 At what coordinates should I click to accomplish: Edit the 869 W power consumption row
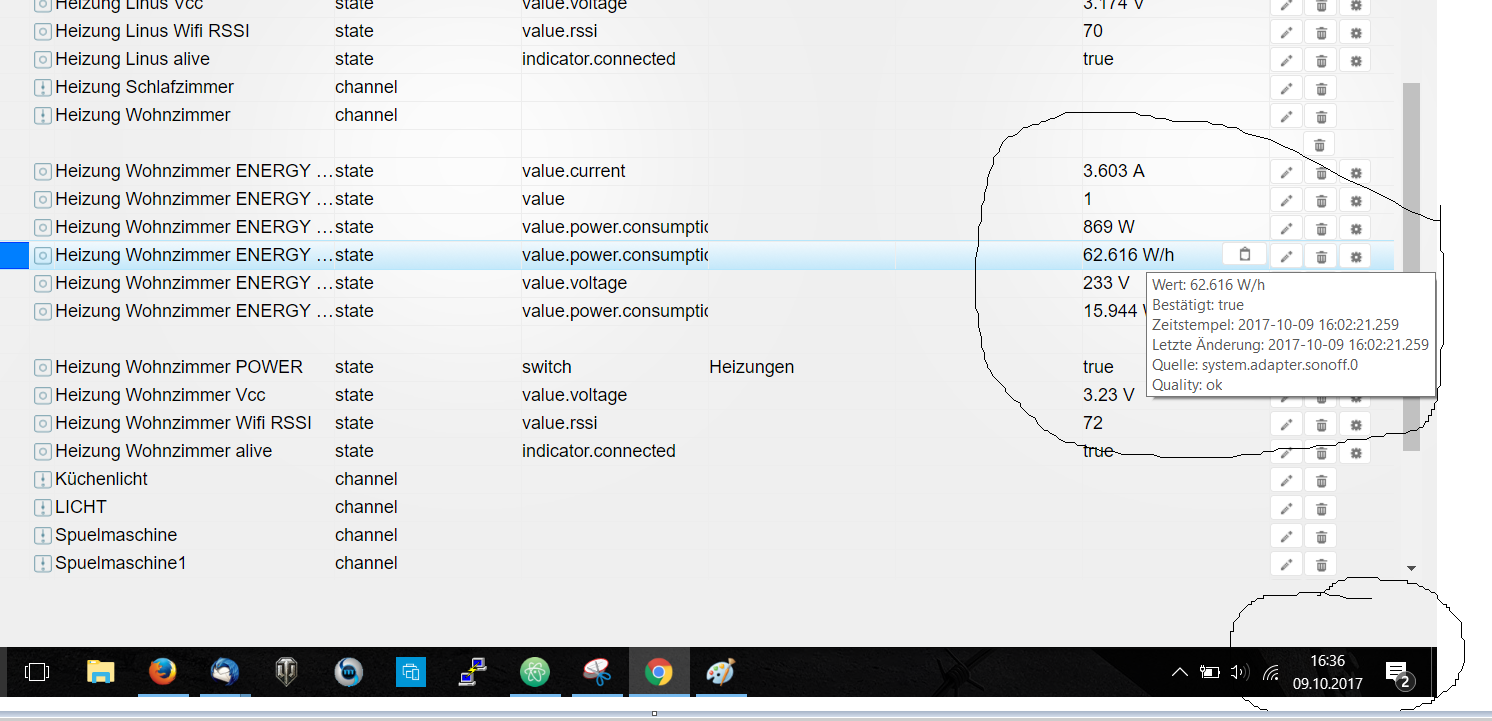click(x=1287, y=228)
